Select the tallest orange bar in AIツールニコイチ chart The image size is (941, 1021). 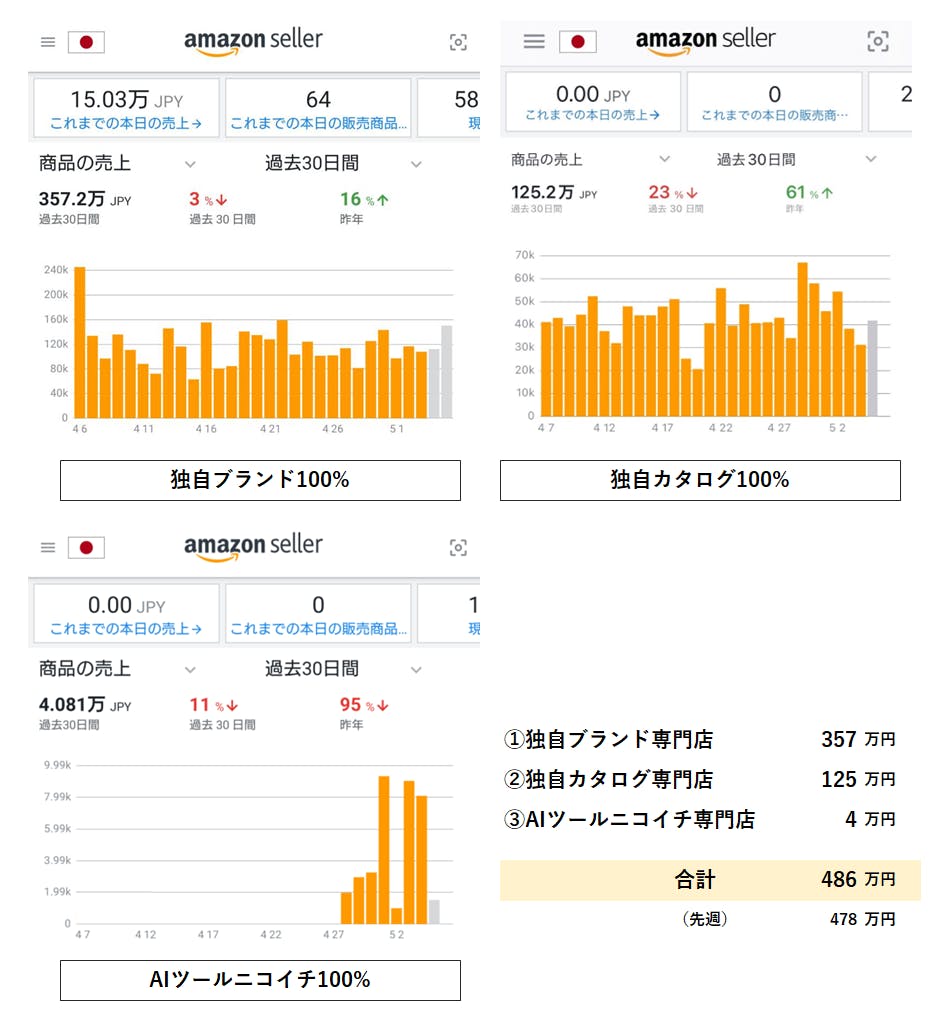tap(383, 849)
